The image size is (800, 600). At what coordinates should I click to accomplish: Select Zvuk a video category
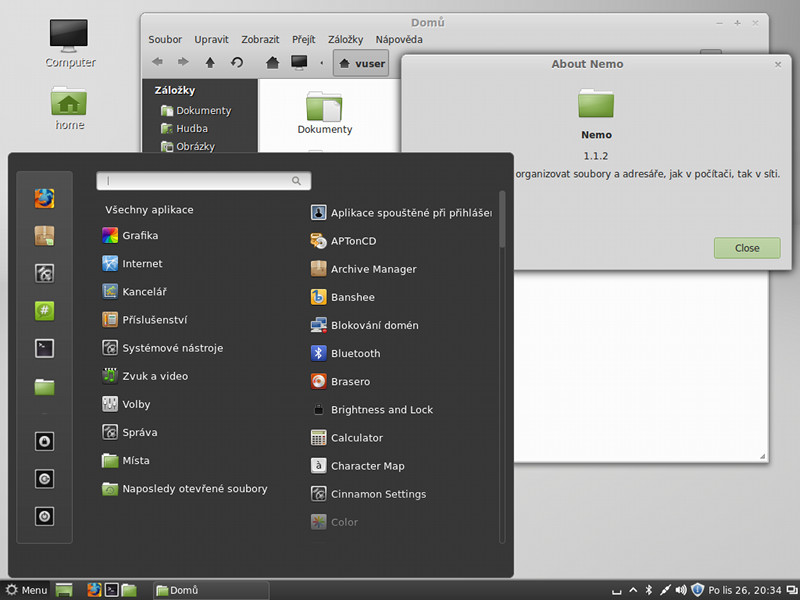[145, 376]
